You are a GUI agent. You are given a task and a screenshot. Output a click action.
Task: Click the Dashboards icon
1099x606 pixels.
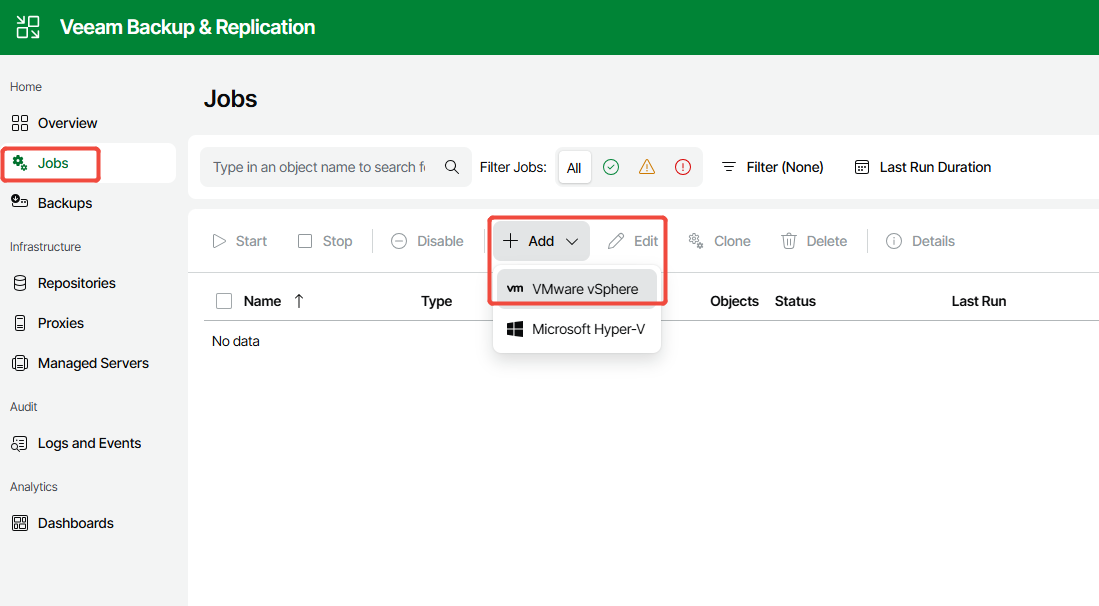[20, 523]
